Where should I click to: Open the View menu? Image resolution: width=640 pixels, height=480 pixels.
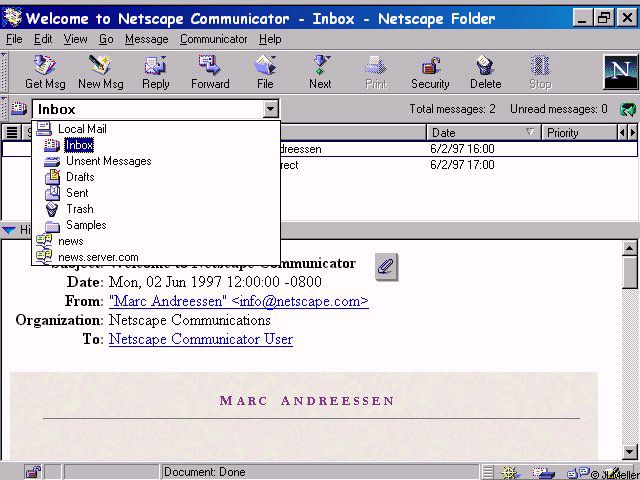(x=76, y=39)
